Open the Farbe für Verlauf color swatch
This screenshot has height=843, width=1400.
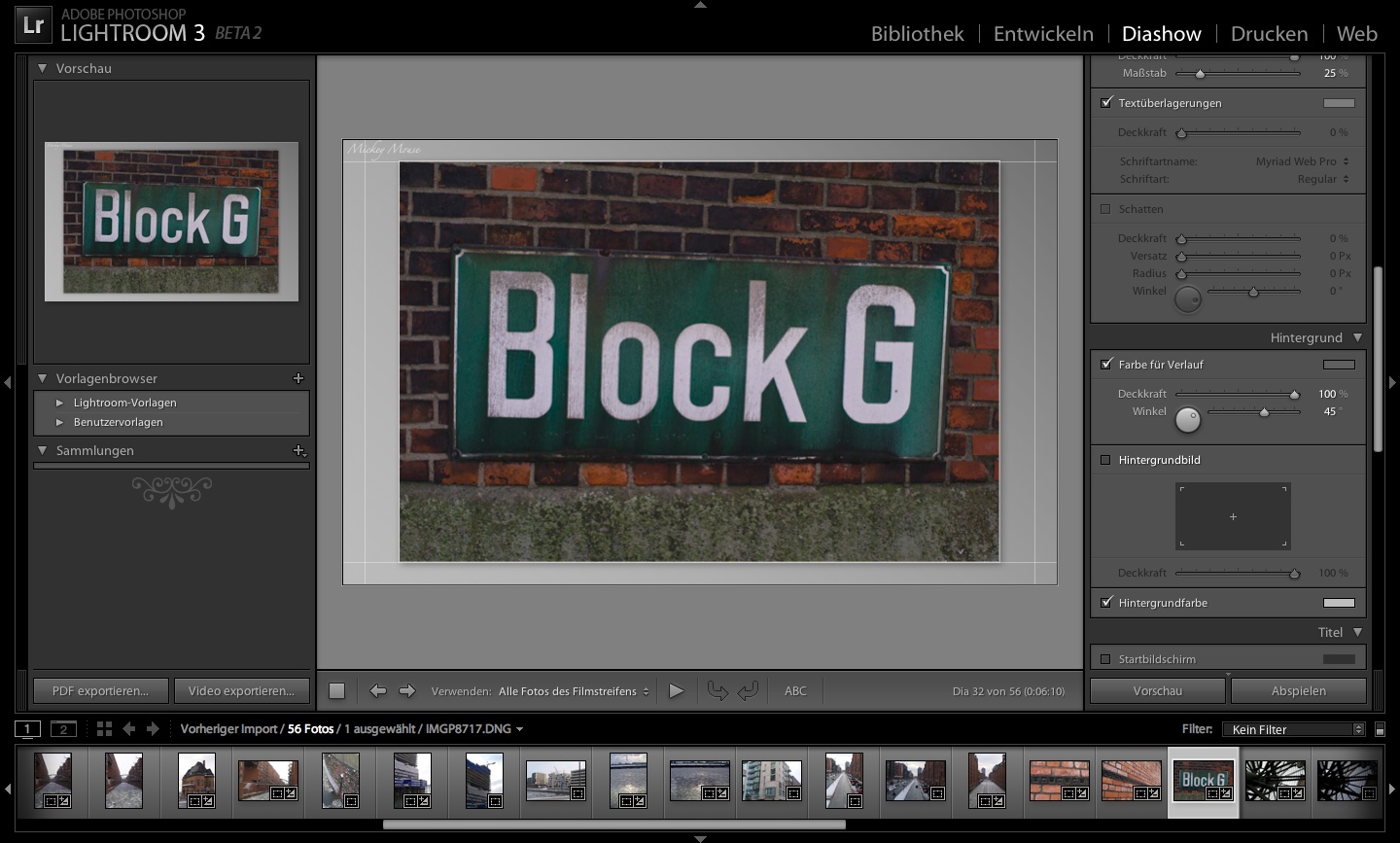[x=1340, y=365]
